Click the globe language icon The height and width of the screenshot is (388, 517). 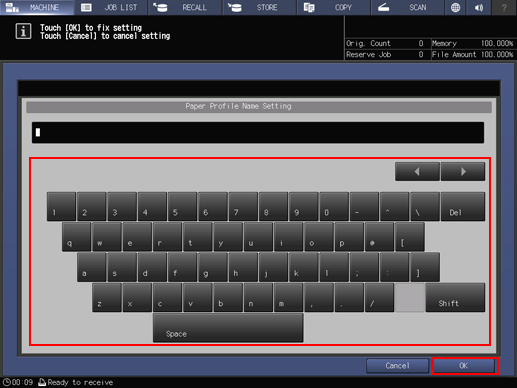pos(455,7)
